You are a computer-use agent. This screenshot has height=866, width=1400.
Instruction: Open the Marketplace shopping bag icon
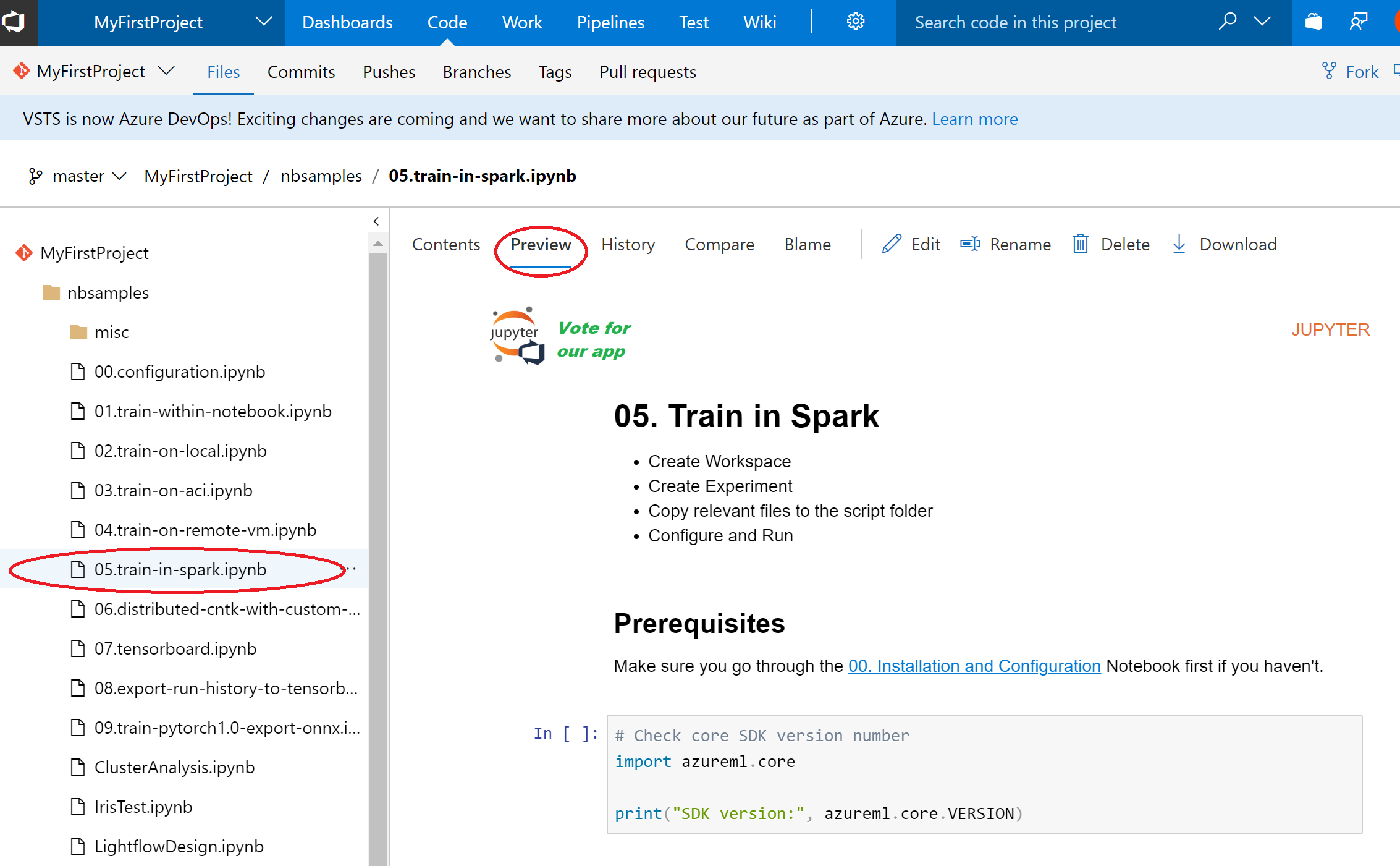(1314, 21)
